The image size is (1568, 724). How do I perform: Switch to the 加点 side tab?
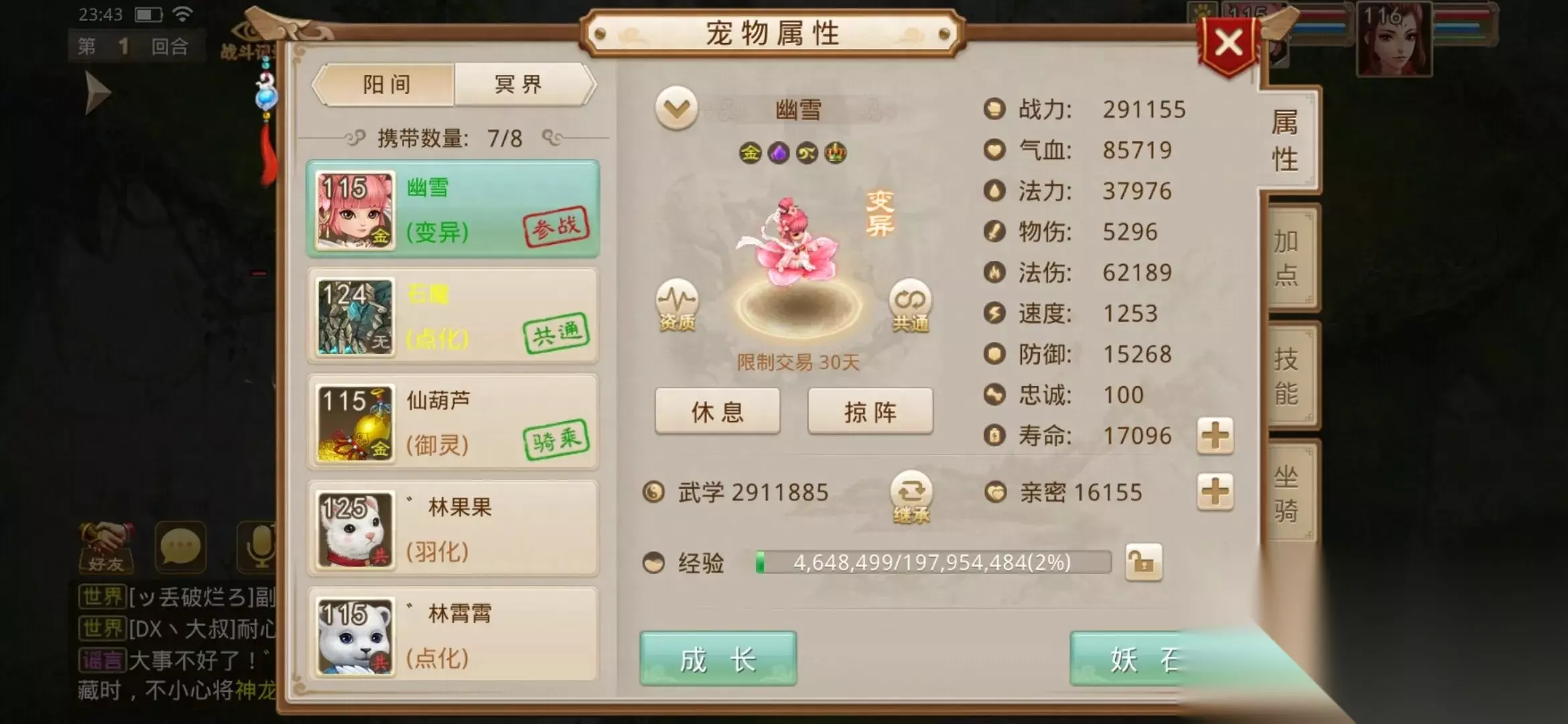click(x=1287, y=258)
